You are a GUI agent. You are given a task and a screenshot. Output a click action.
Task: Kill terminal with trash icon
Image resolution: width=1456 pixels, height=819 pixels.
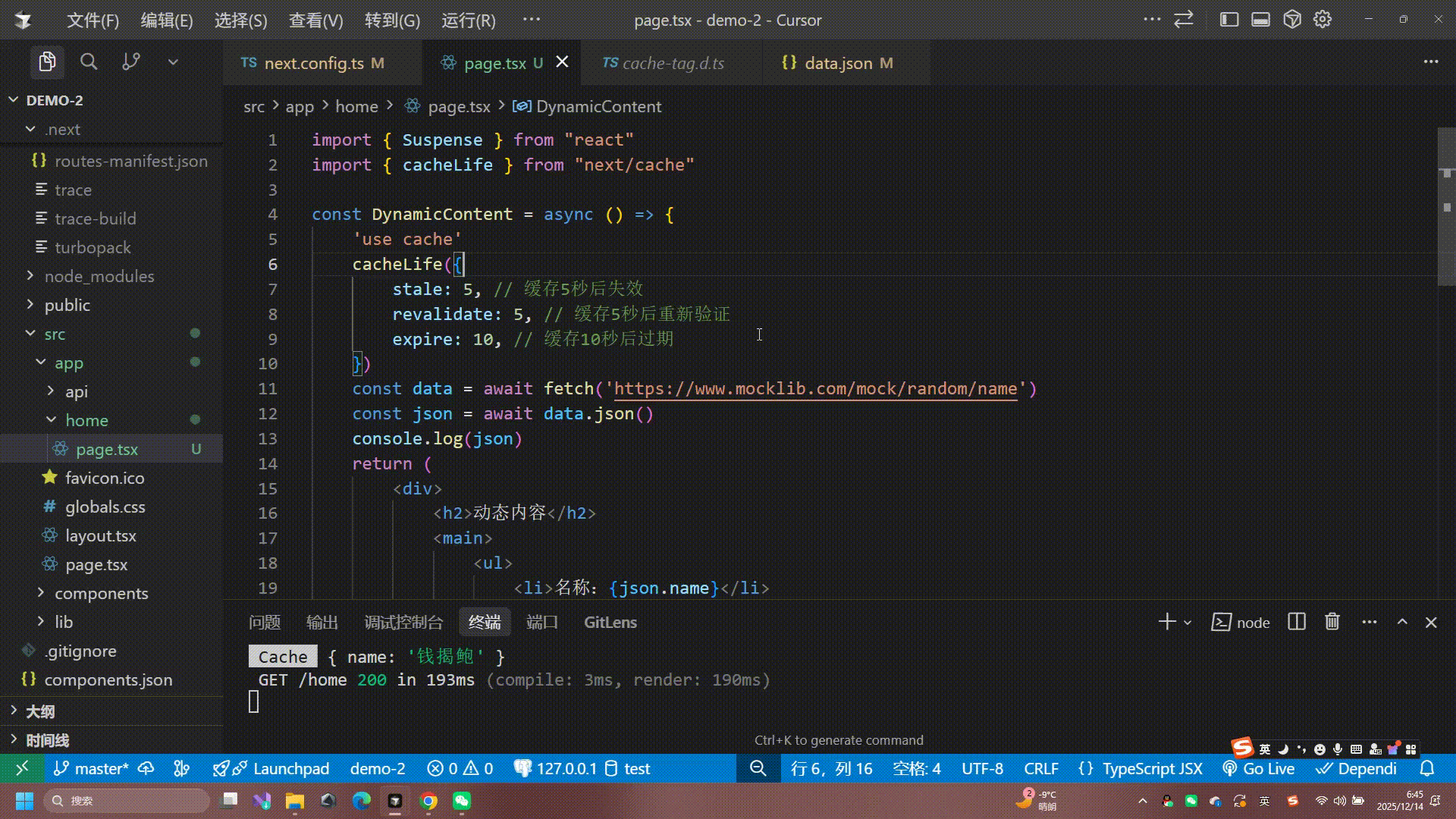tap(1332, 622)
